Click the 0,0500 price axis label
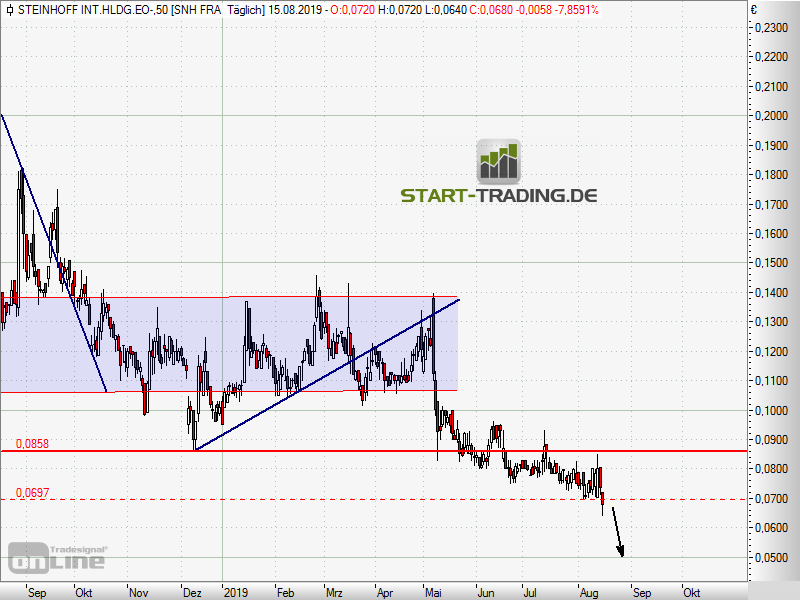This screenshot has height=600, width=800. 771,558
